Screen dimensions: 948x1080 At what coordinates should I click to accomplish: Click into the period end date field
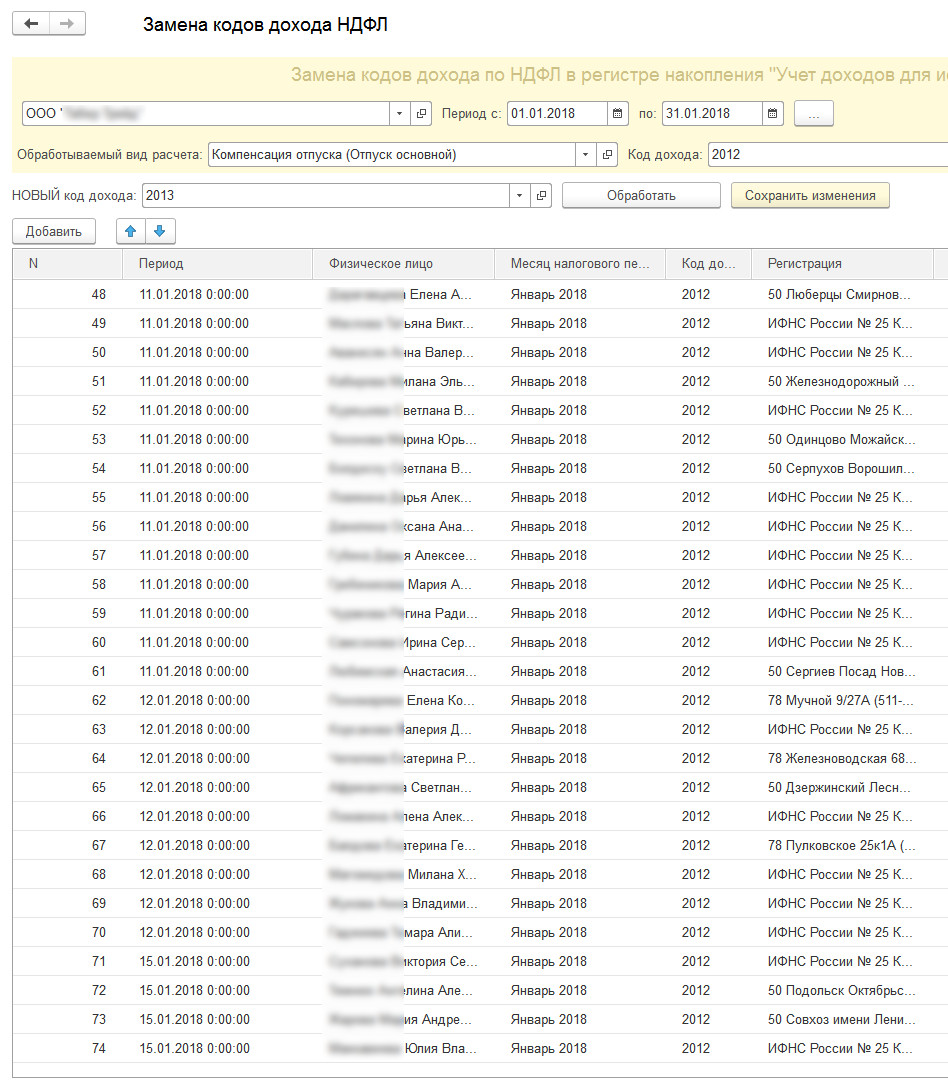(712, 114)
